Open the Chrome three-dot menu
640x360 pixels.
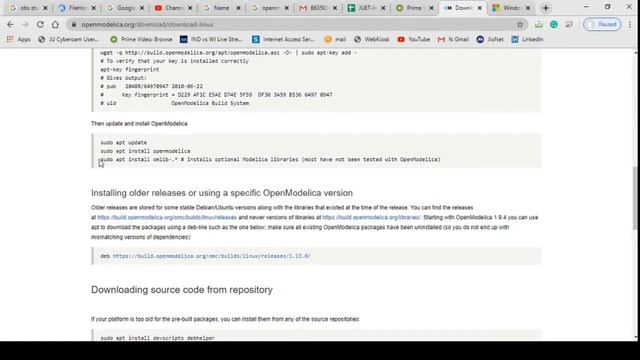(x=630, y=24)
